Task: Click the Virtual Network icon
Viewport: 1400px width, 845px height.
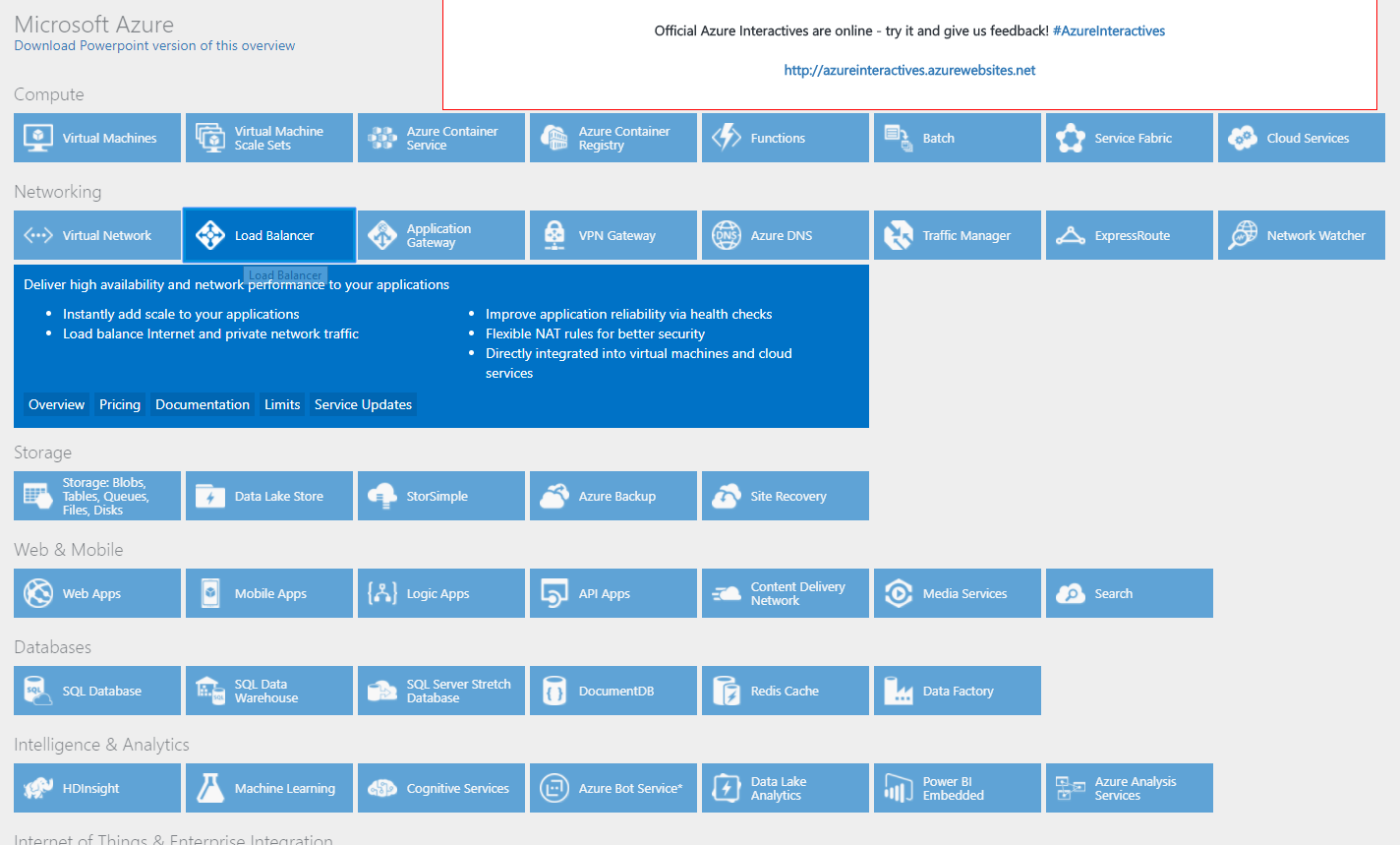Action: (x=38, y=235)
